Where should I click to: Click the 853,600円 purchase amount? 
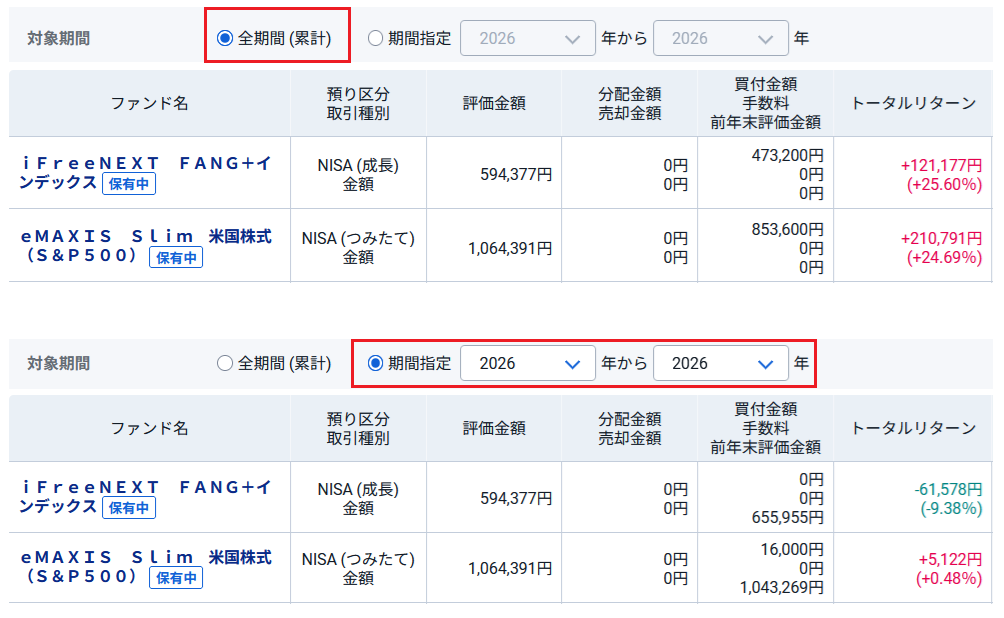click(787, 229)
